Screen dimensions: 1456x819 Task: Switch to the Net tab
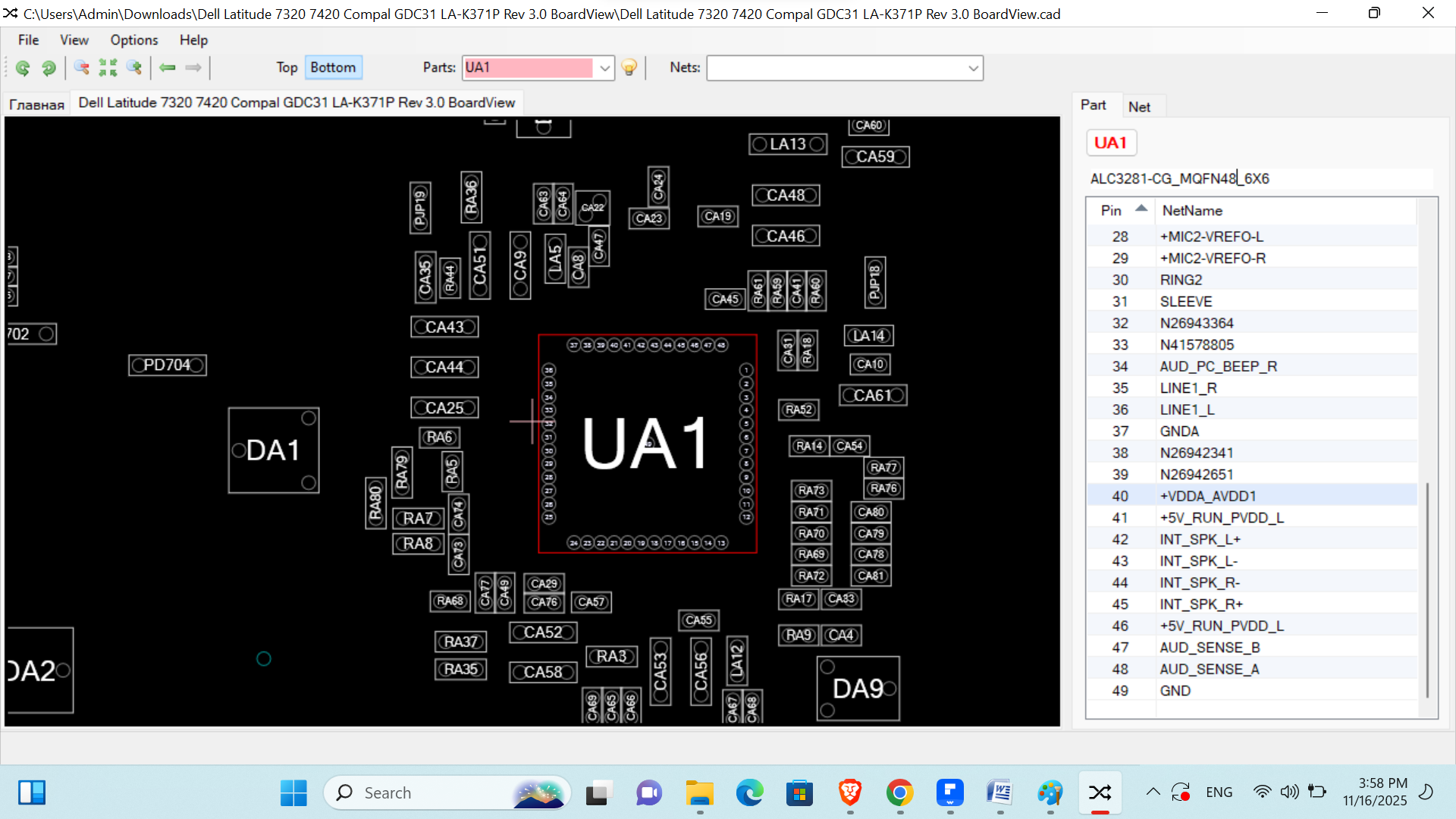[x=1138, y=107]
